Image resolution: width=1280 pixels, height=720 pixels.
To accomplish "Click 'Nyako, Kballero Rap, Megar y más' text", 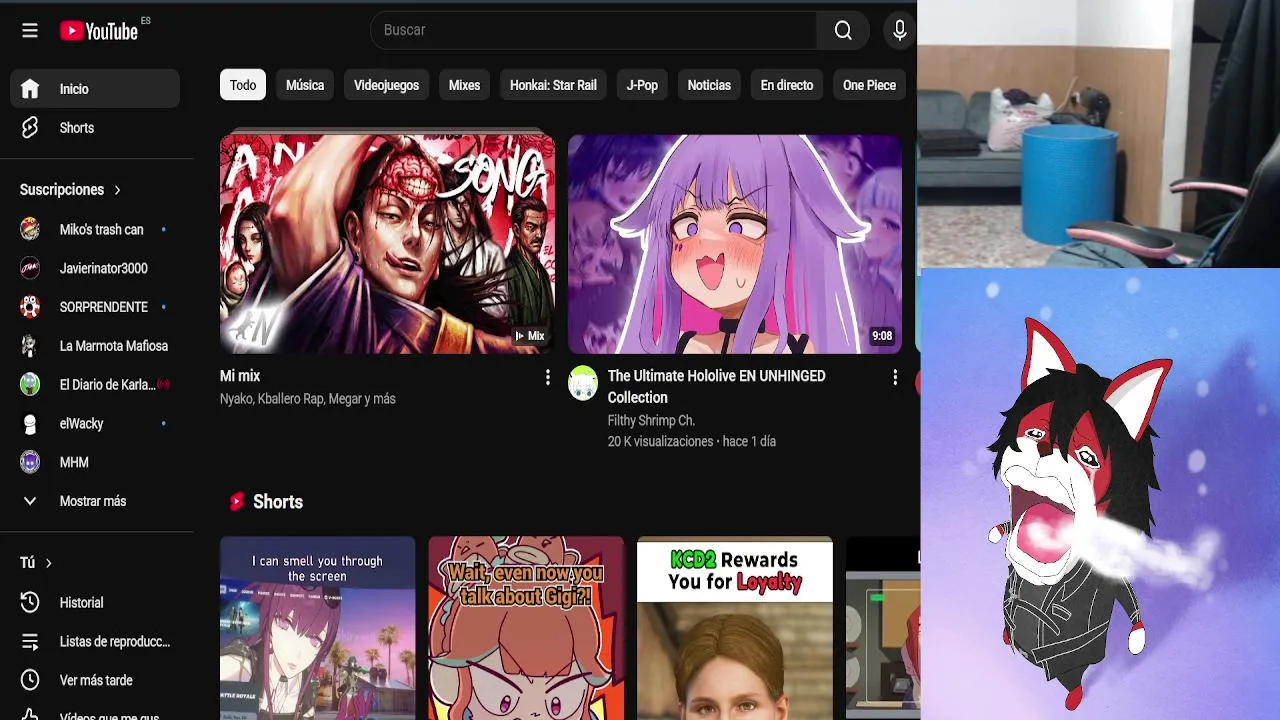I will point(308,399).
